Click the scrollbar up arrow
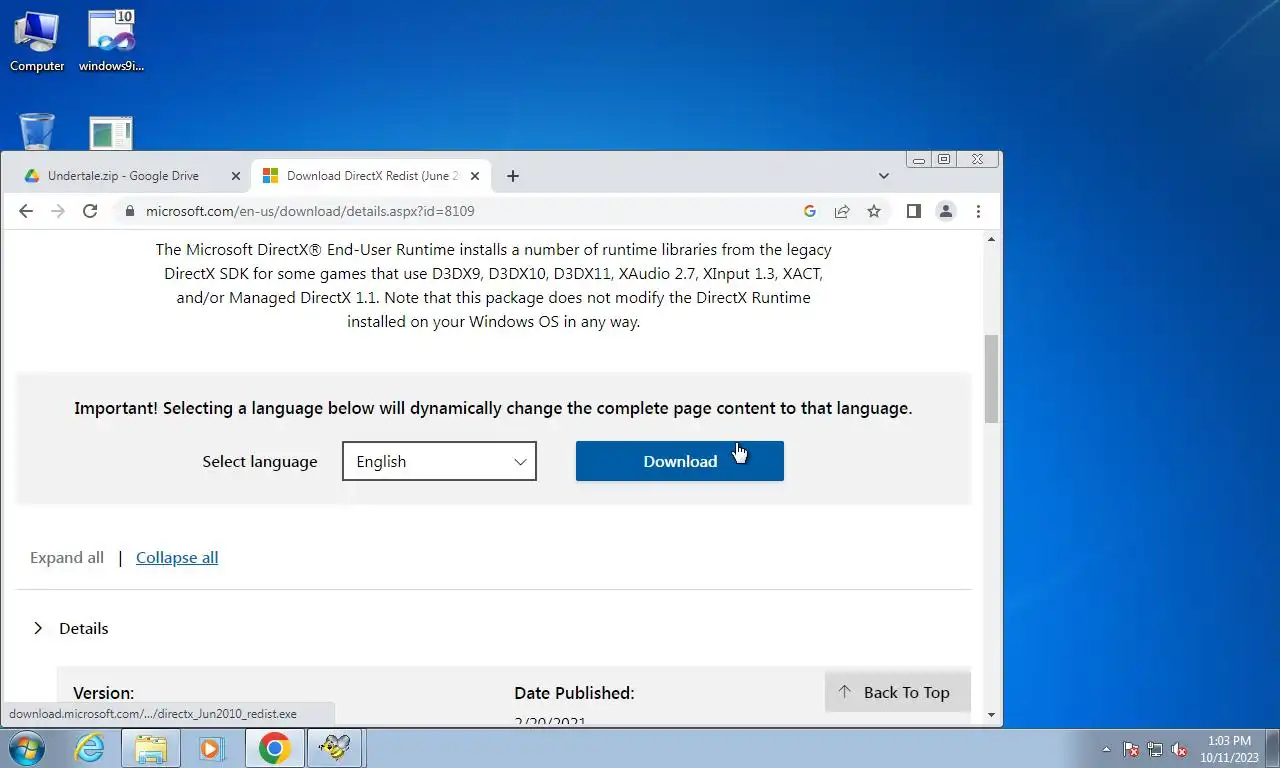 (992, 240)
